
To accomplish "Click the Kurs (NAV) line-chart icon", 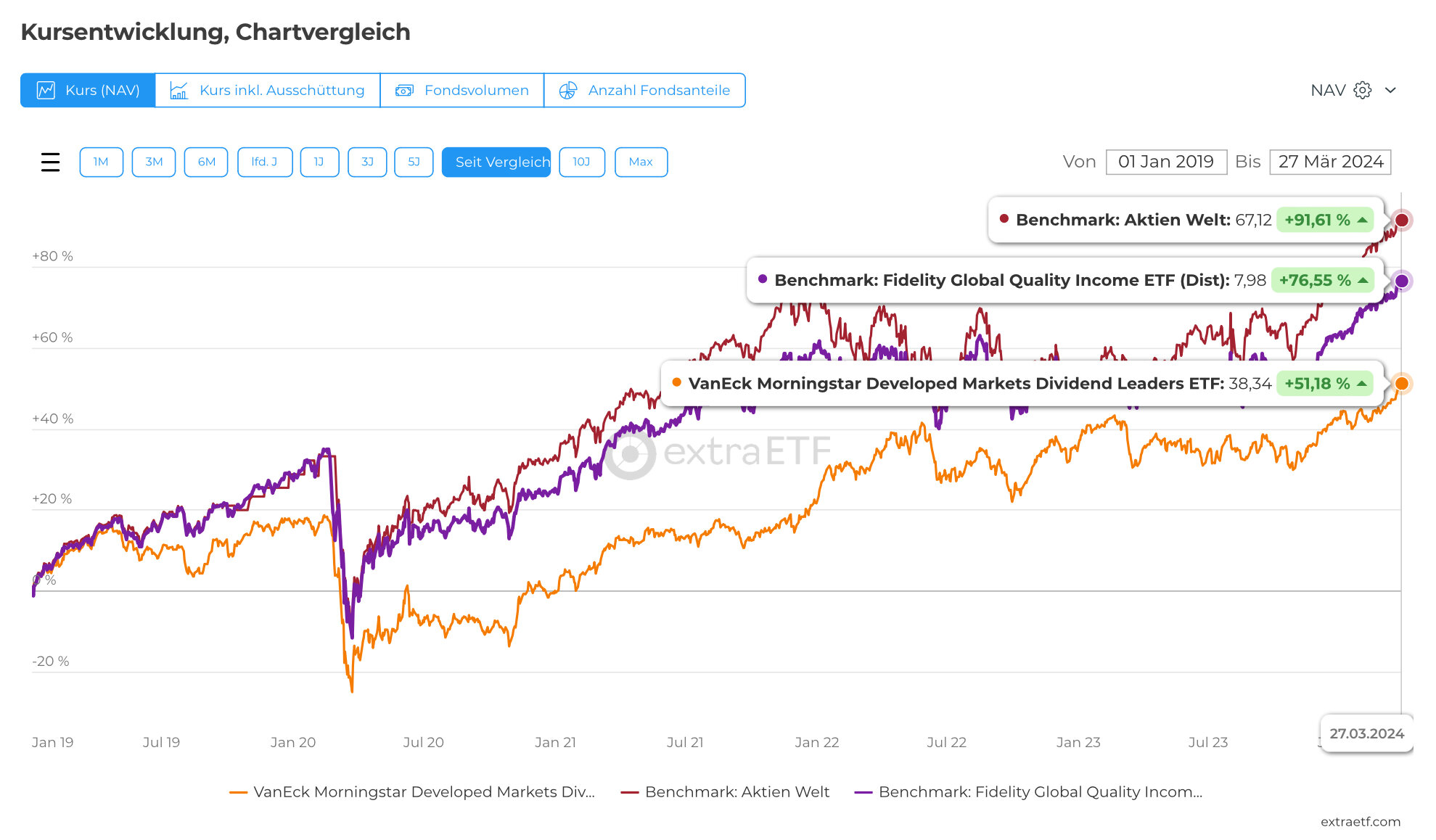I will [x=46, y=91].
